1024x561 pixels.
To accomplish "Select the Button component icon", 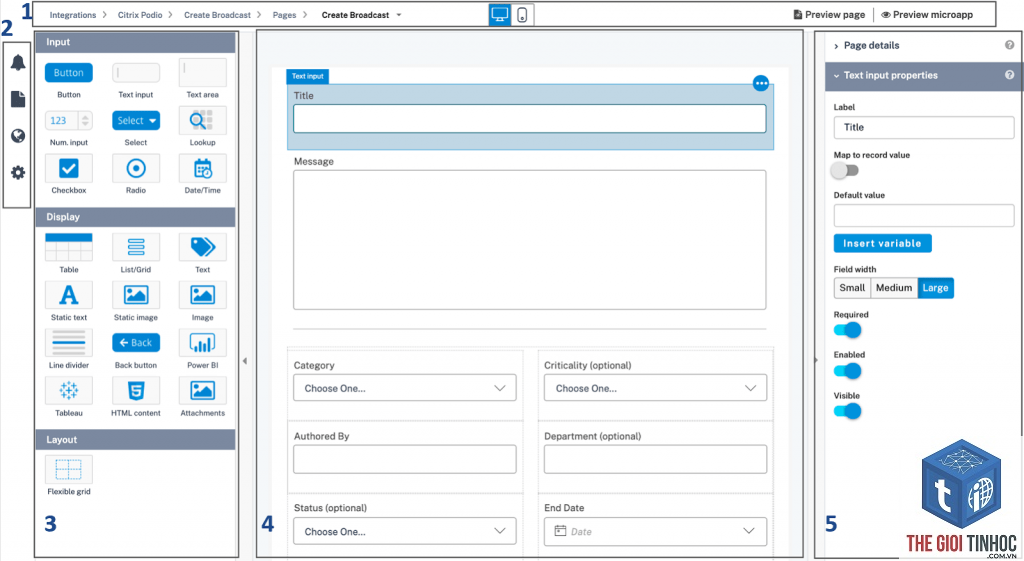I will 69,72.
